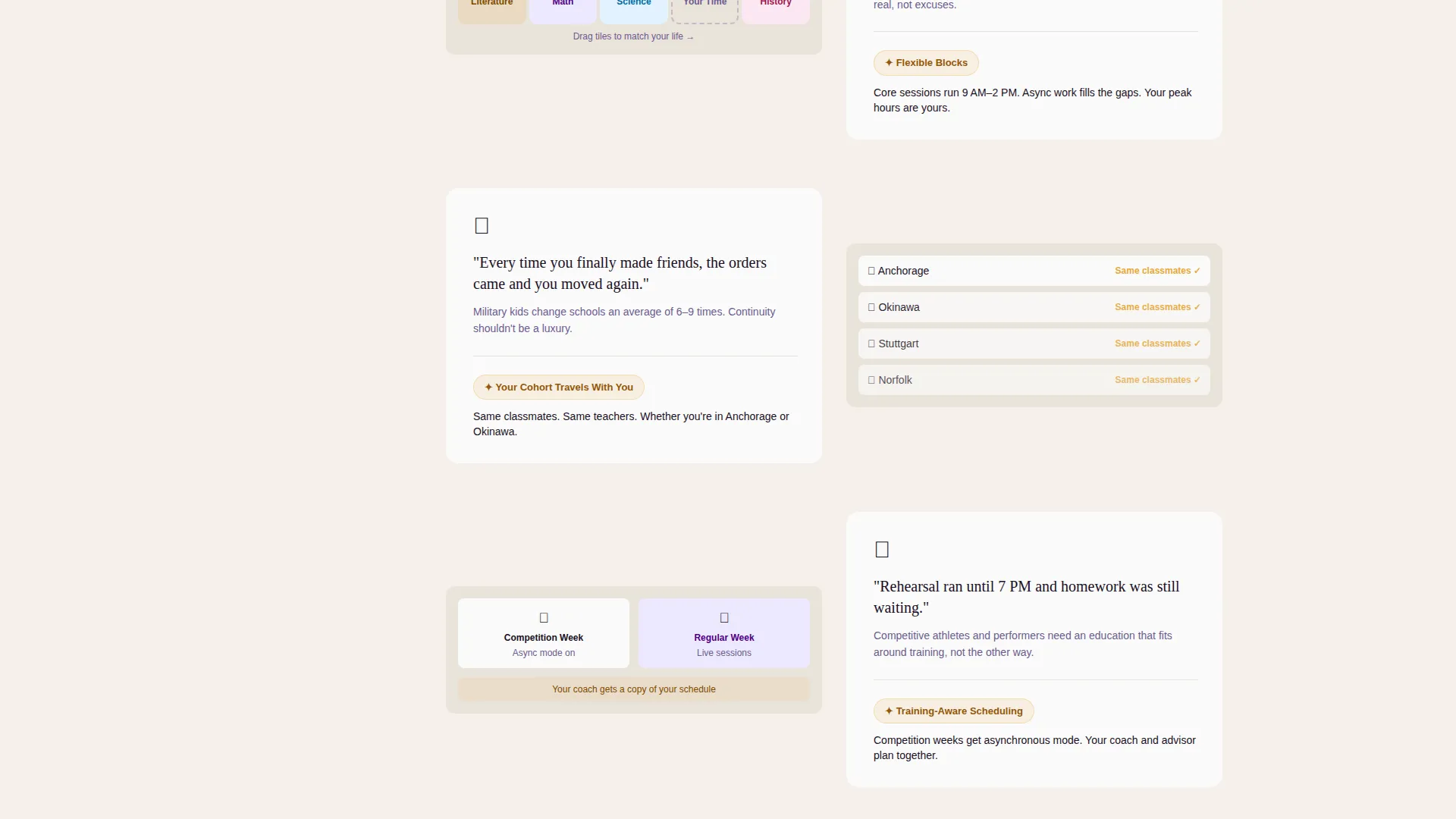1456x819 pixels.
Task: Click the Competition Week card icon
Action: tap(544, 618)
